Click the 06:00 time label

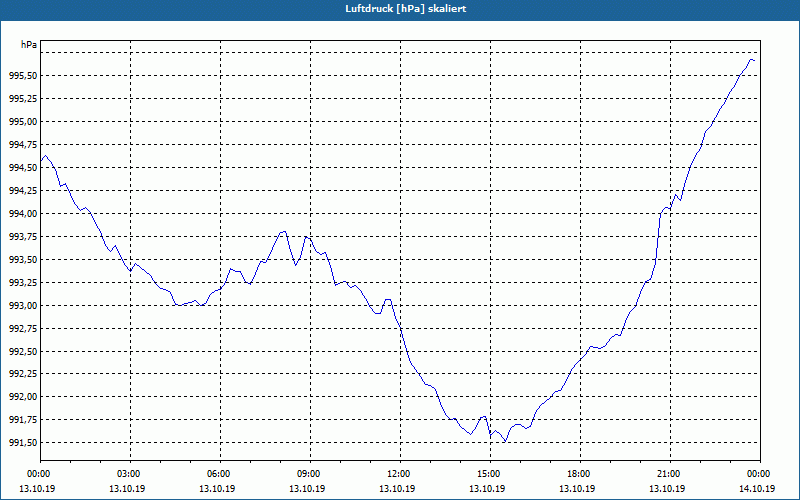[220, 474]
